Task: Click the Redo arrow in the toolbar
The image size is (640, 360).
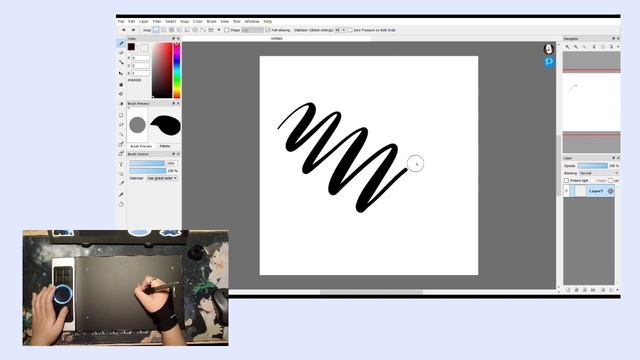Action: [133, 30]
